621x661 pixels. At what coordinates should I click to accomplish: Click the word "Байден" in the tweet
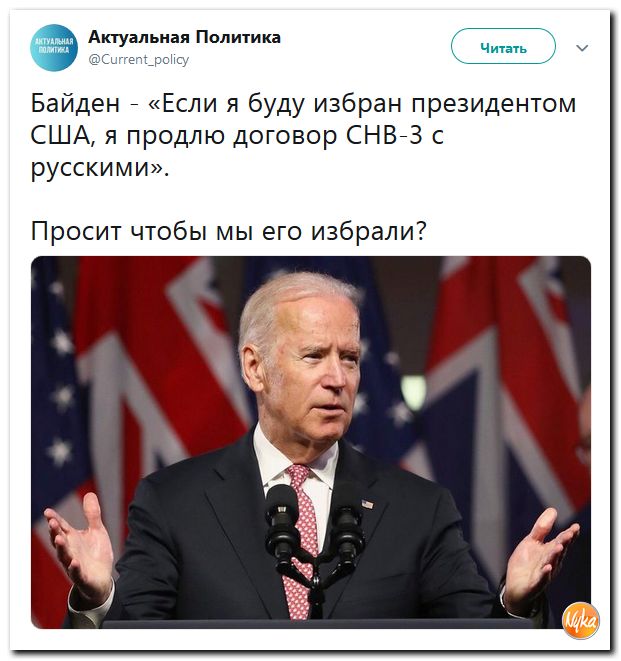point(75,103)
